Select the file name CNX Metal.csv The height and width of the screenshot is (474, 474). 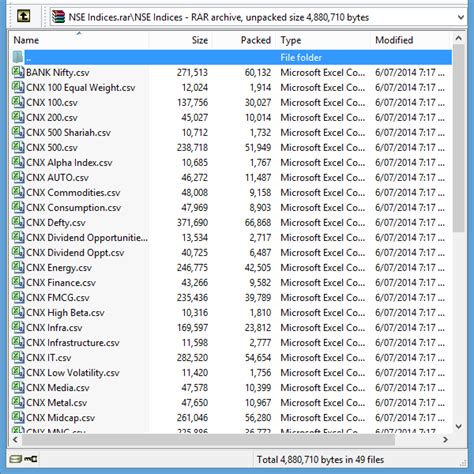pos(56,403)
